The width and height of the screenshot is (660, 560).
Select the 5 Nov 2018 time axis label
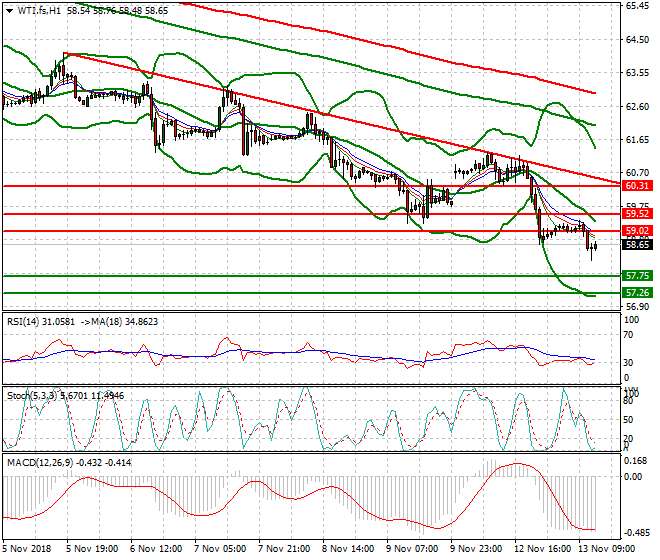coord(27,549)
